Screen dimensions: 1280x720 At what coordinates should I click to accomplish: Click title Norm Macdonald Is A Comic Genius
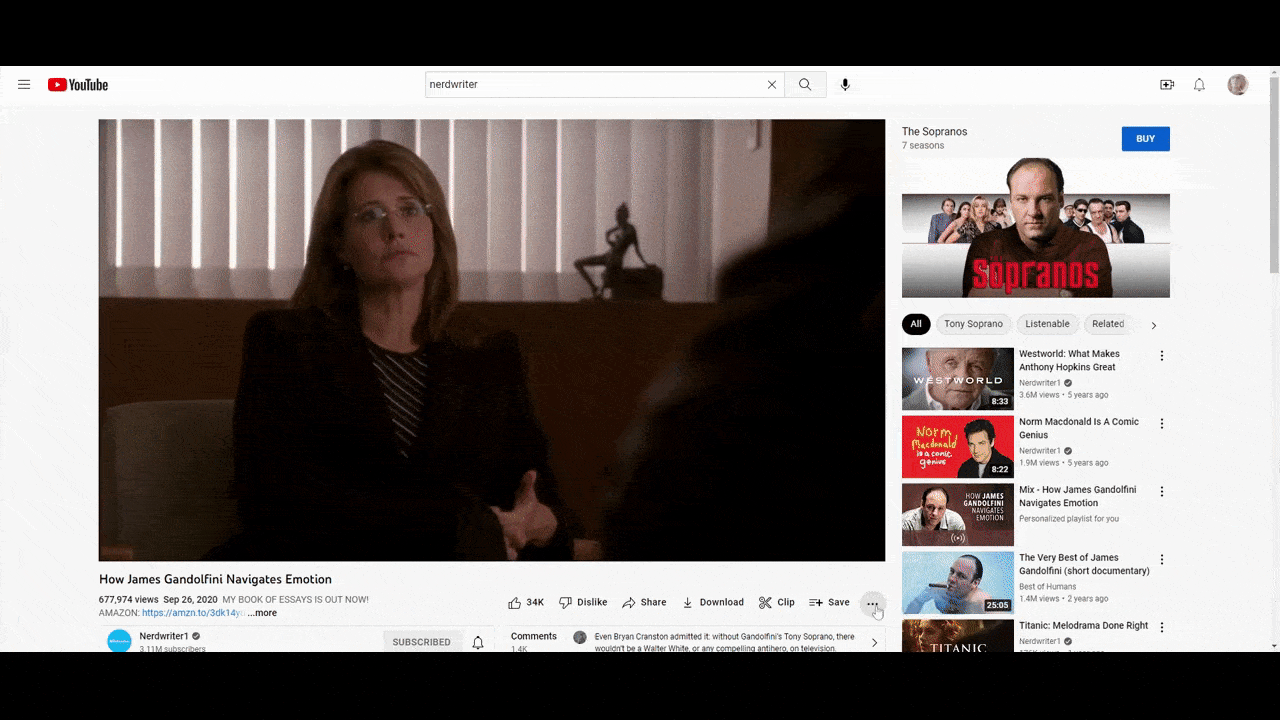coord(1079,428)
